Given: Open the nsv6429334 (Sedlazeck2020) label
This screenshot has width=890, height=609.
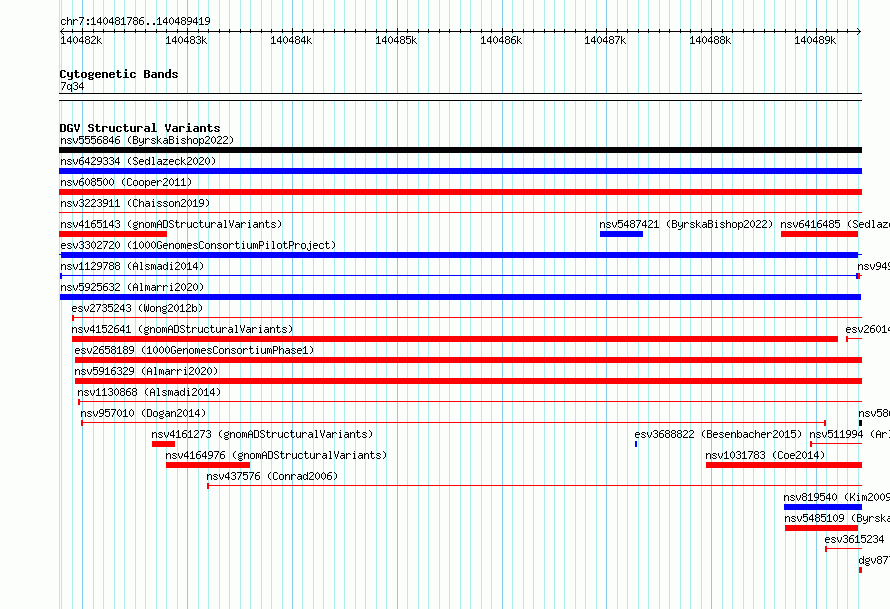Looking at the screenshot, I should 138,161.
